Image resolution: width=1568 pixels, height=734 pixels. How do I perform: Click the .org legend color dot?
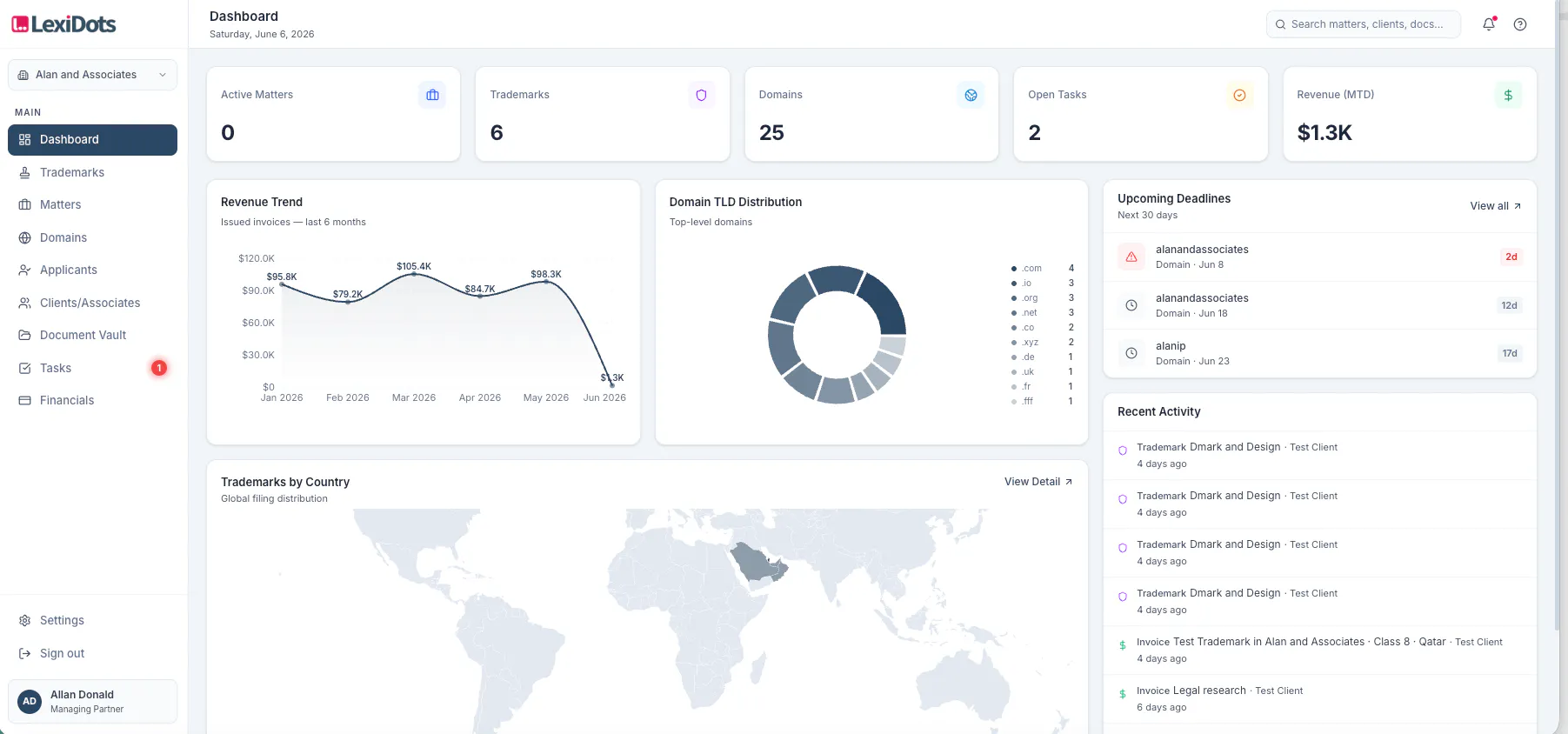1014,298
